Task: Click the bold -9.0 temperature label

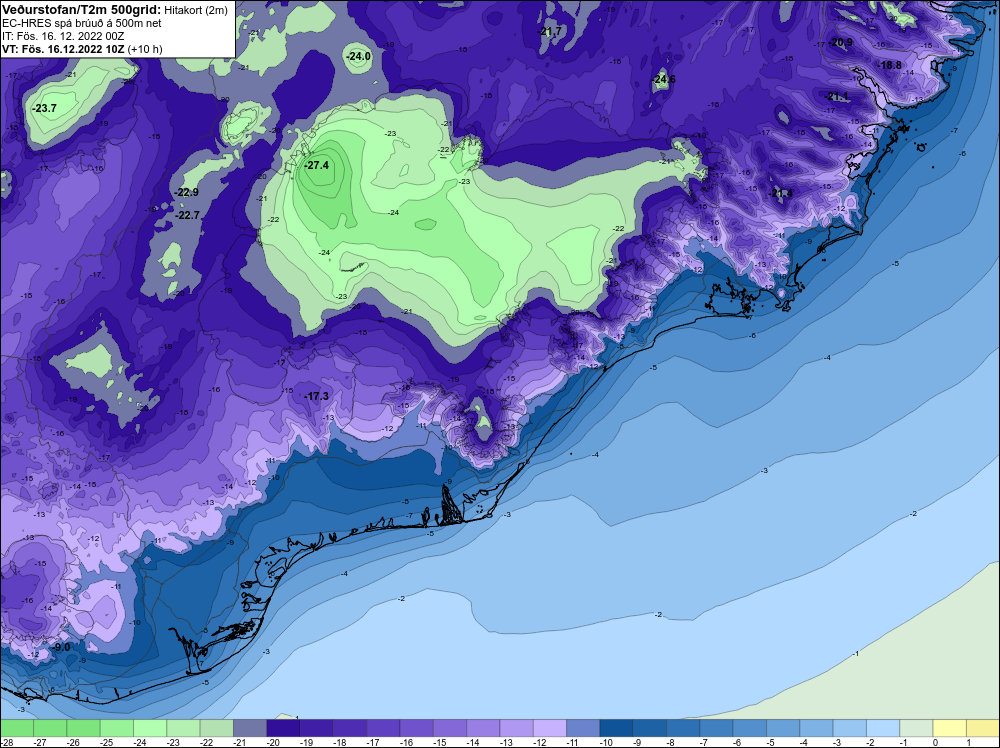Action: click(62, 647)
